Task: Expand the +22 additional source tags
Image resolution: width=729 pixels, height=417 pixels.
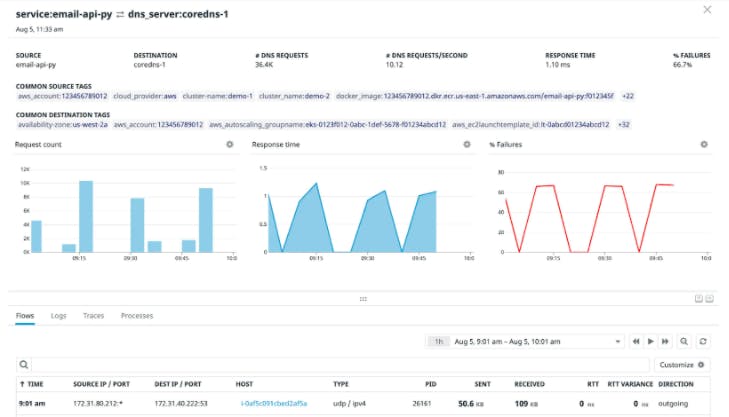Action: [627, 96]
